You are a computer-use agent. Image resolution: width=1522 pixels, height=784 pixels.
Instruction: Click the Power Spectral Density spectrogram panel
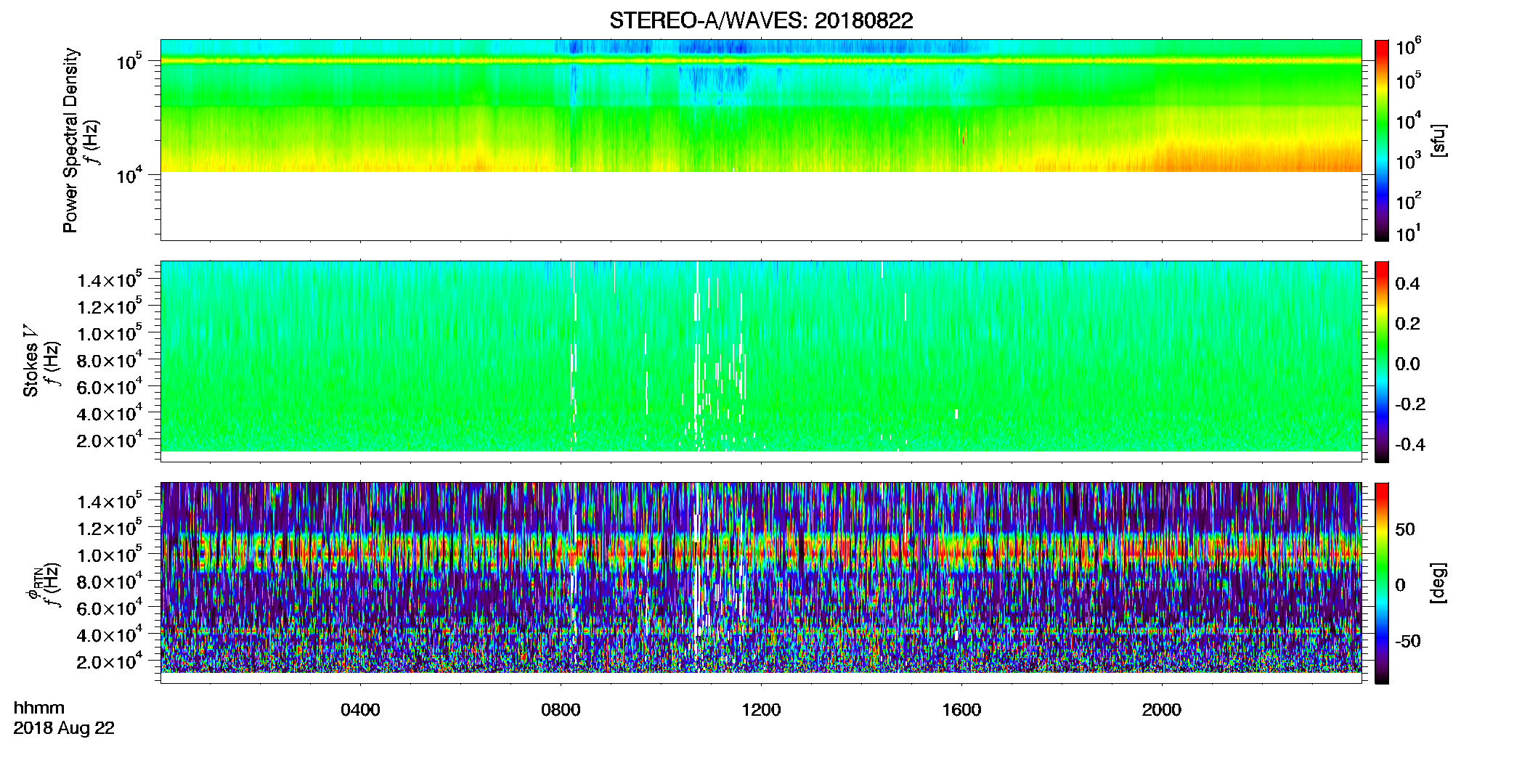click(761, 139)
